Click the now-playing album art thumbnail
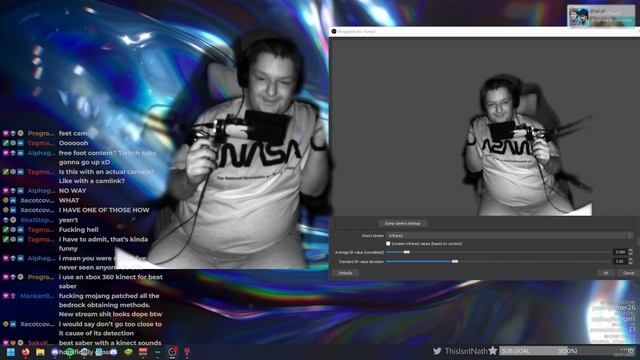 click(x=579, y=17)
